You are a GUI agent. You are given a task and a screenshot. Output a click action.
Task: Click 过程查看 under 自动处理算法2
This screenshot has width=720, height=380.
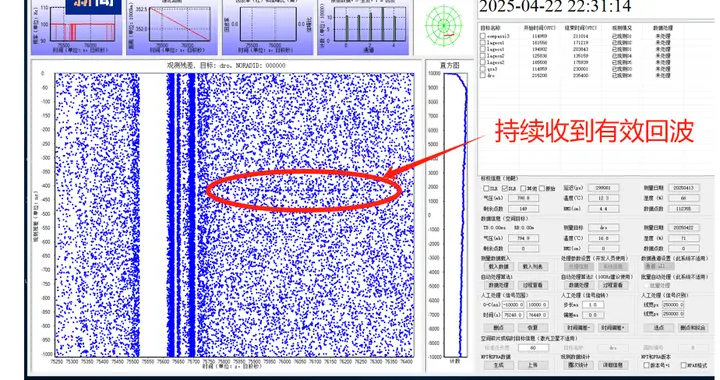(x=613, y=285)
